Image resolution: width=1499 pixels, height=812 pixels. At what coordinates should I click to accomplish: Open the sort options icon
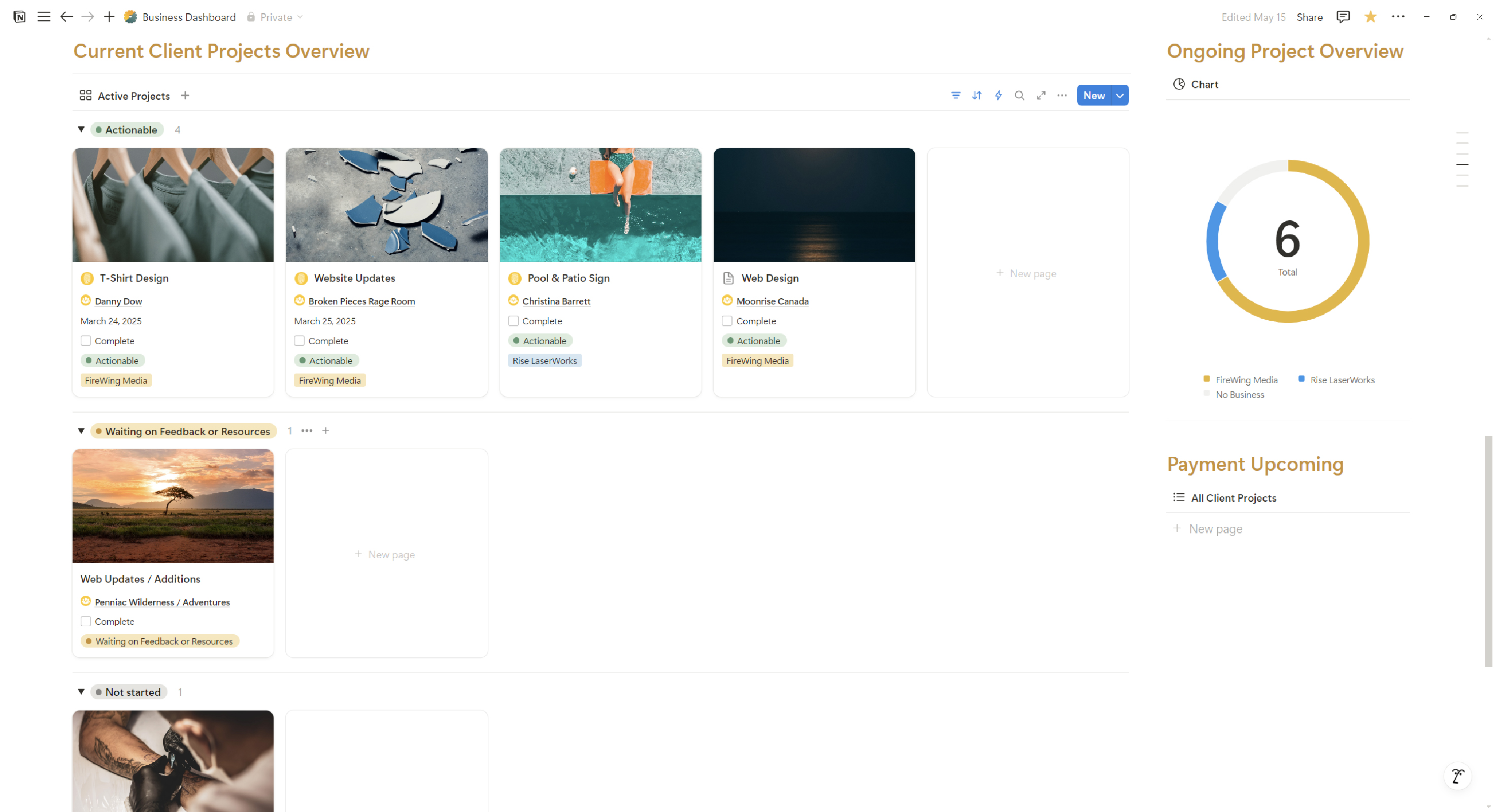coord(977,95)
